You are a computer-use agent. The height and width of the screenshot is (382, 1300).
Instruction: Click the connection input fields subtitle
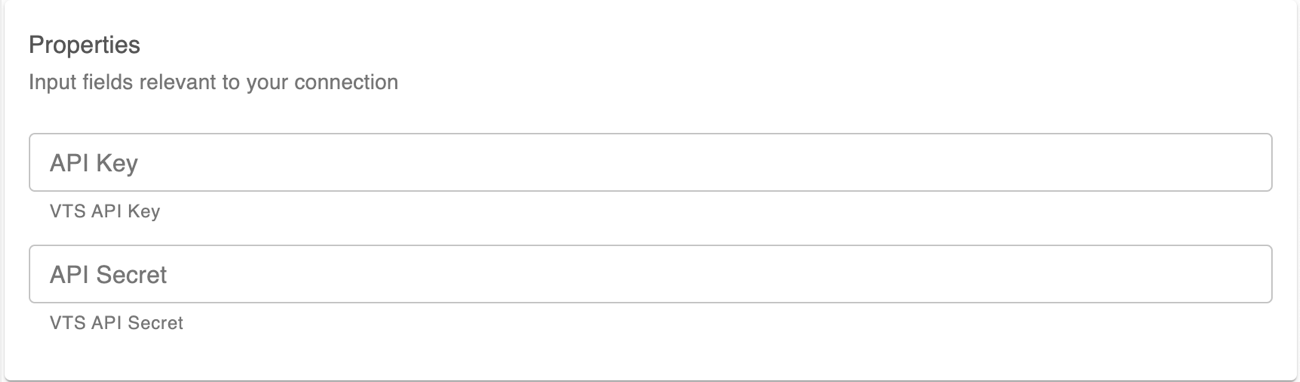[214, 82]
